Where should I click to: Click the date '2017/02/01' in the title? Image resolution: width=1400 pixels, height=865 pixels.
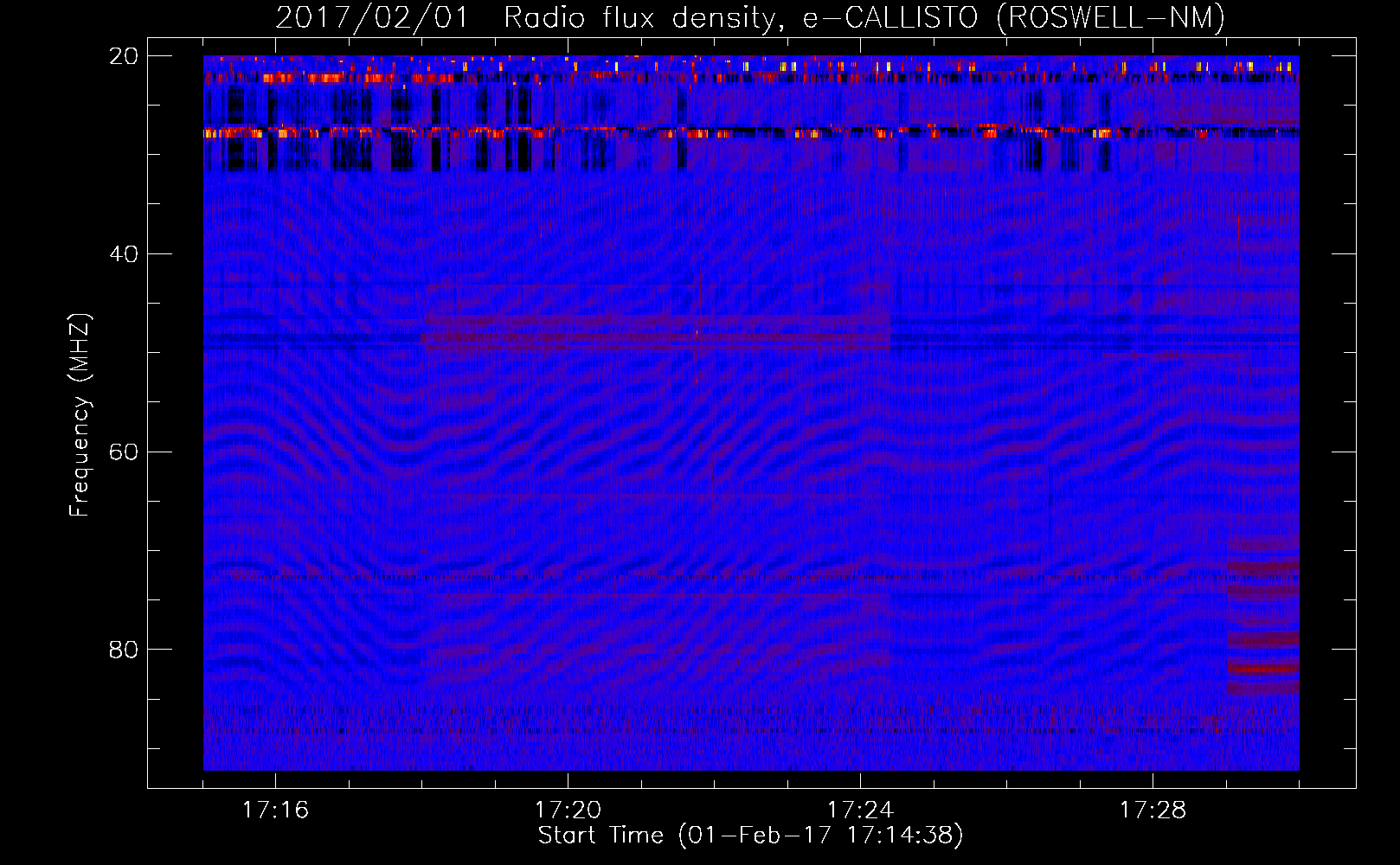pos(372,18)
